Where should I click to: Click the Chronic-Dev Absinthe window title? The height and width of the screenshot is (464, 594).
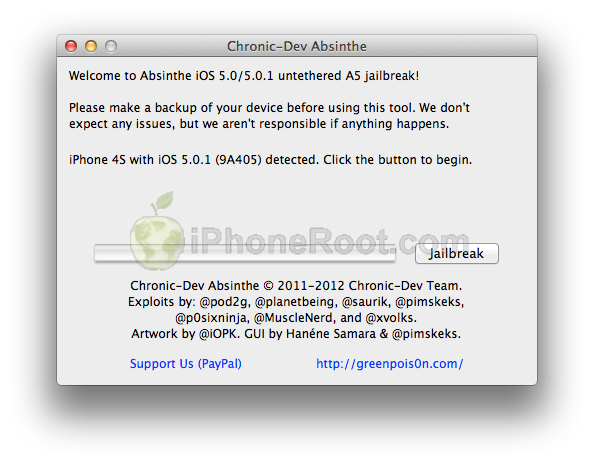click(297, 46)
